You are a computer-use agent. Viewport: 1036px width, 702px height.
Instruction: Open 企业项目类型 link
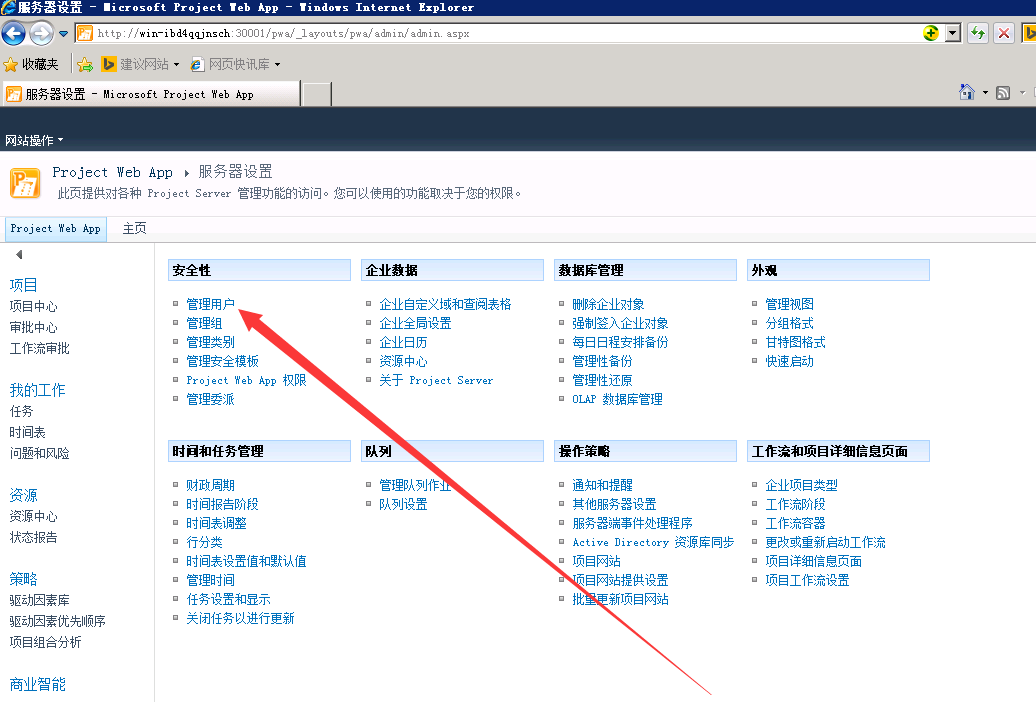[x=801, y=485]
